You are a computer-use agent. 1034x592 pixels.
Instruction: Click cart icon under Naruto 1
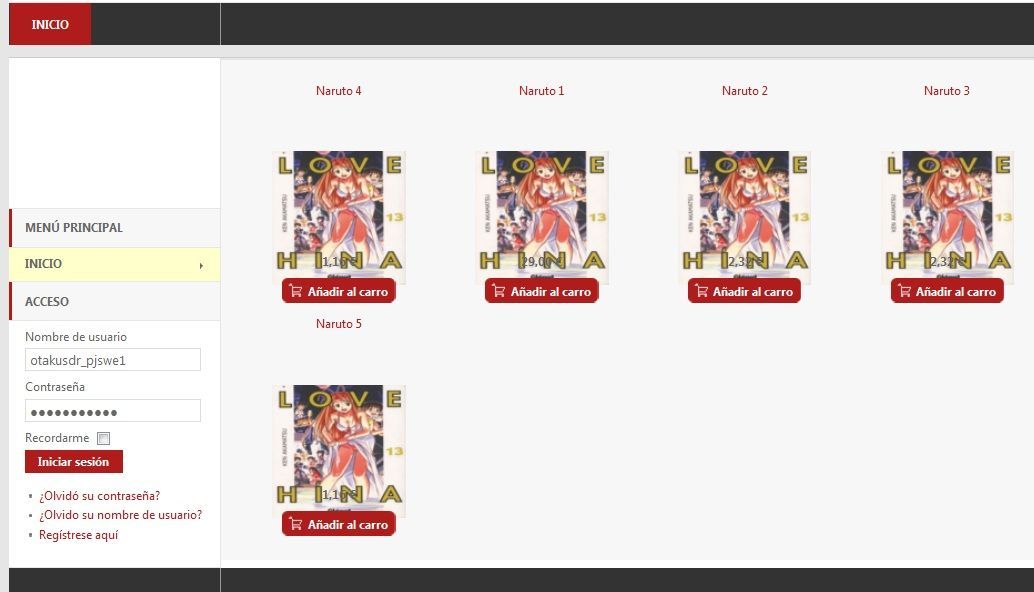[499, 291]
